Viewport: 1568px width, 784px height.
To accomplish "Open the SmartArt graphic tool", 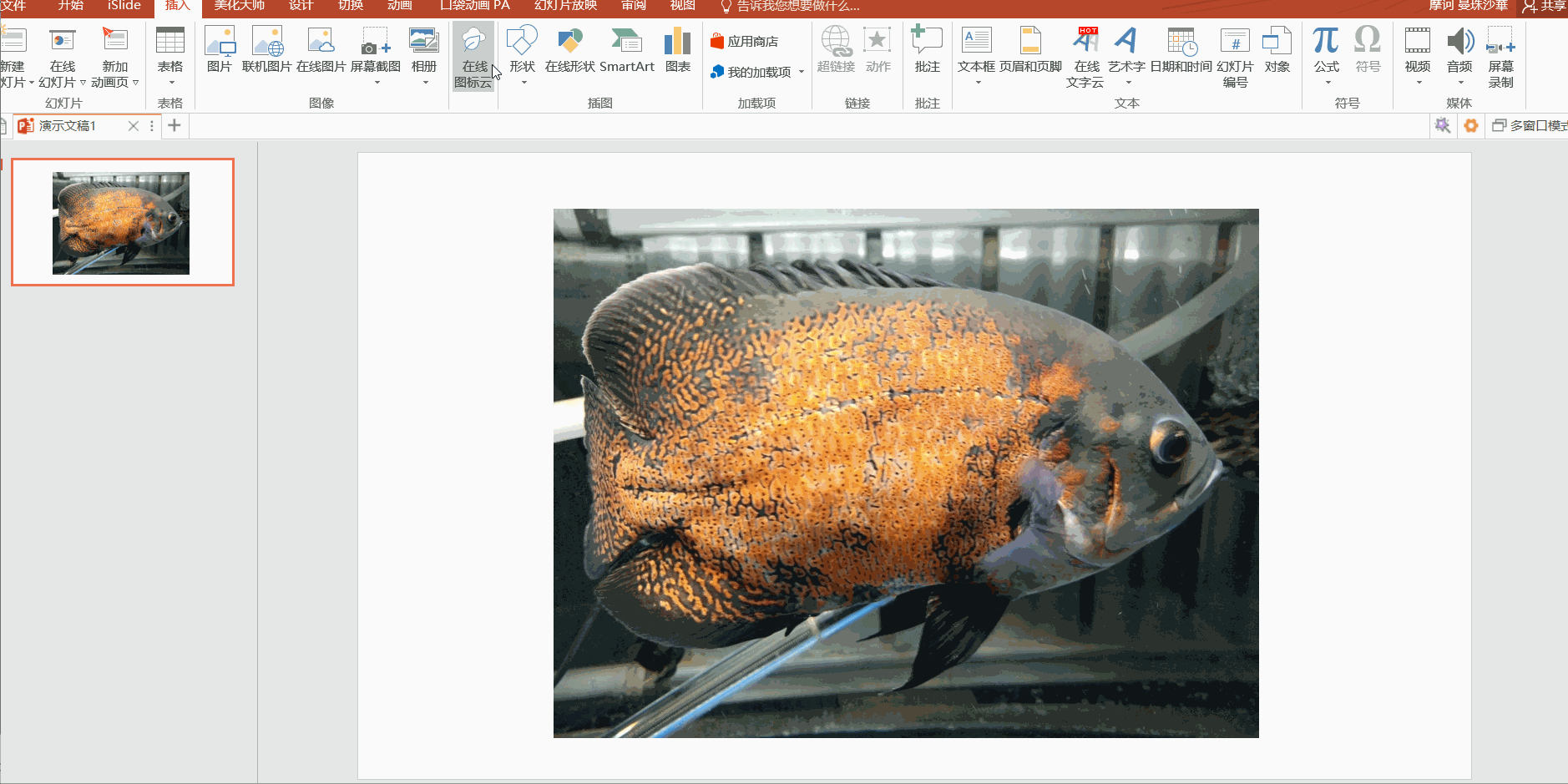I will click(626, 50).
